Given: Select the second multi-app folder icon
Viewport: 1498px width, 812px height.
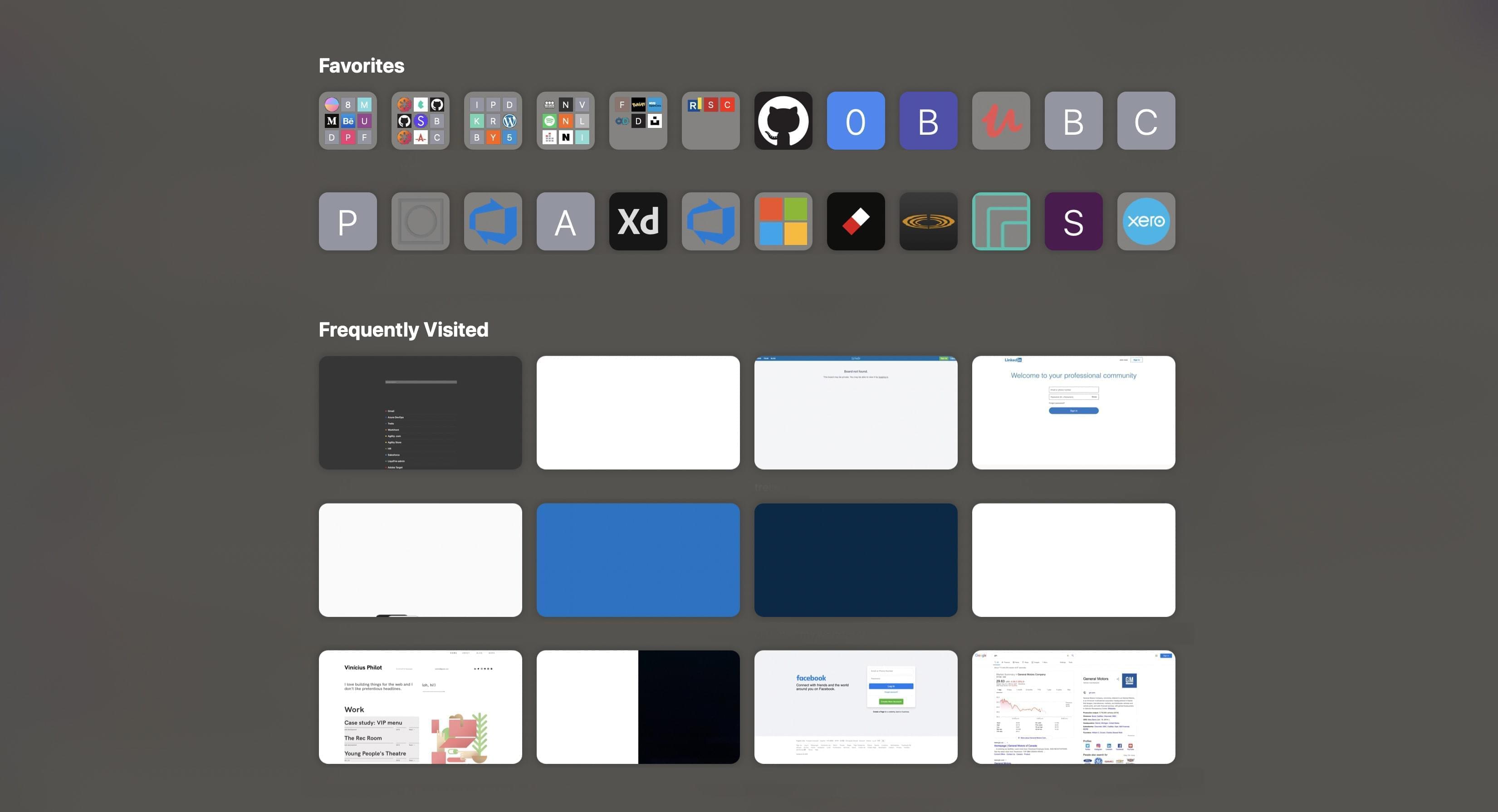Looking at the screenshot, I should [420, 120].
